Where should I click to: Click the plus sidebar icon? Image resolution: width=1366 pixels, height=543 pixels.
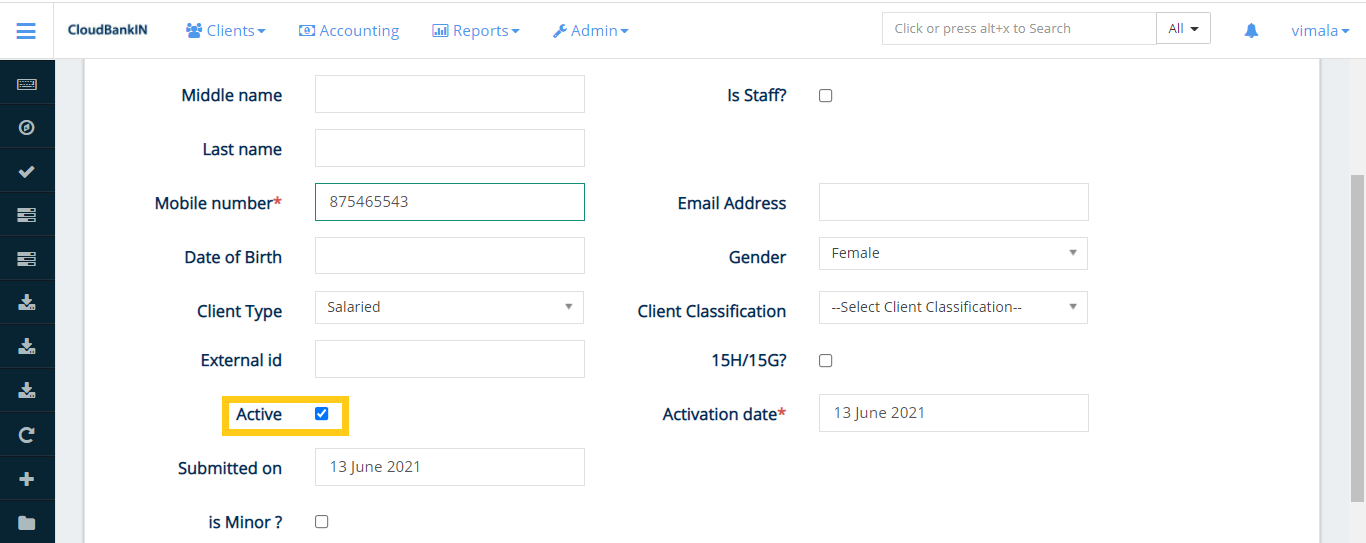click(27, 479)
